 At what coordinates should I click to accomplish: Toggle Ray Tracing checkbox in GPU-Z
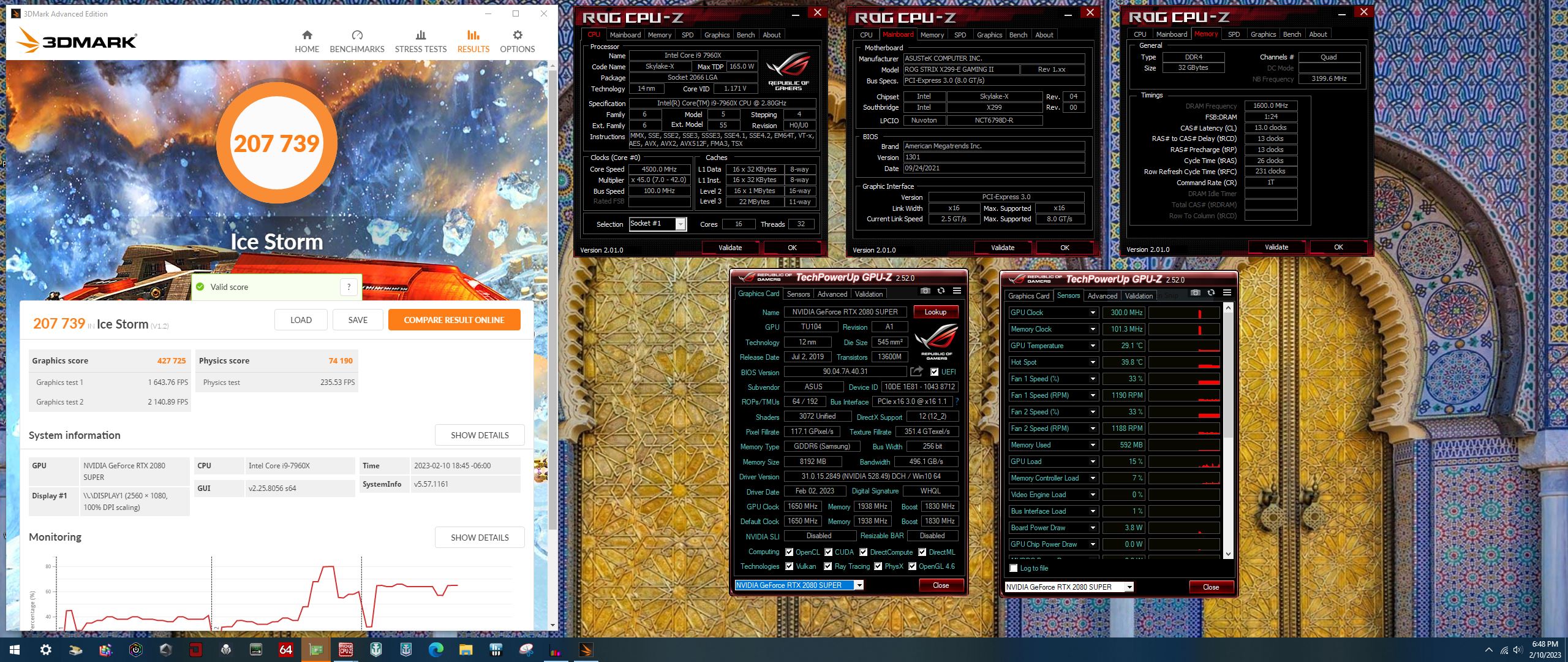828,566
